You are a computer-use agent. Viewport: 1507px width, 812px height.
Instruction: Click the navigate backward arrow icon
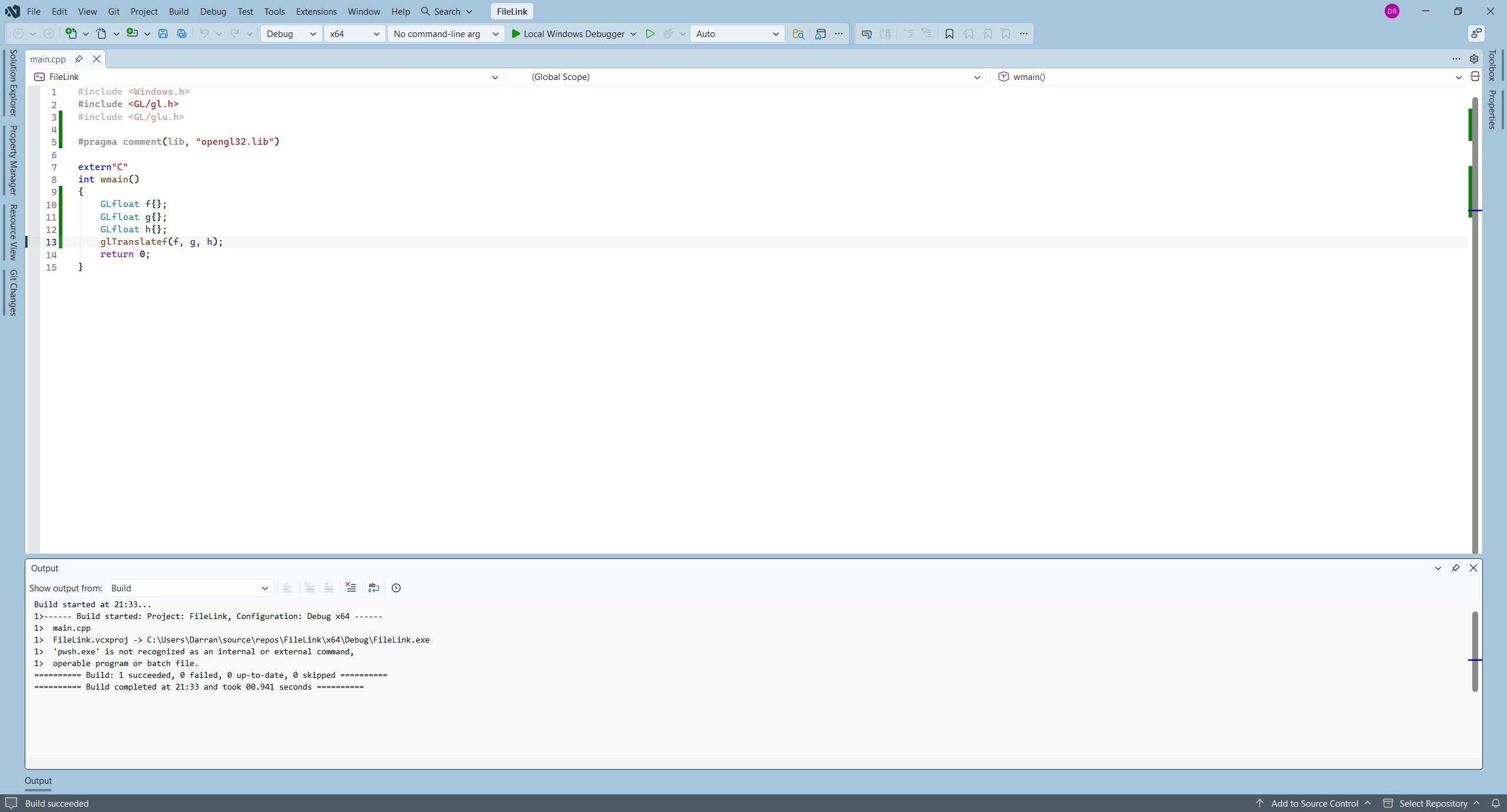coord(18,34)
